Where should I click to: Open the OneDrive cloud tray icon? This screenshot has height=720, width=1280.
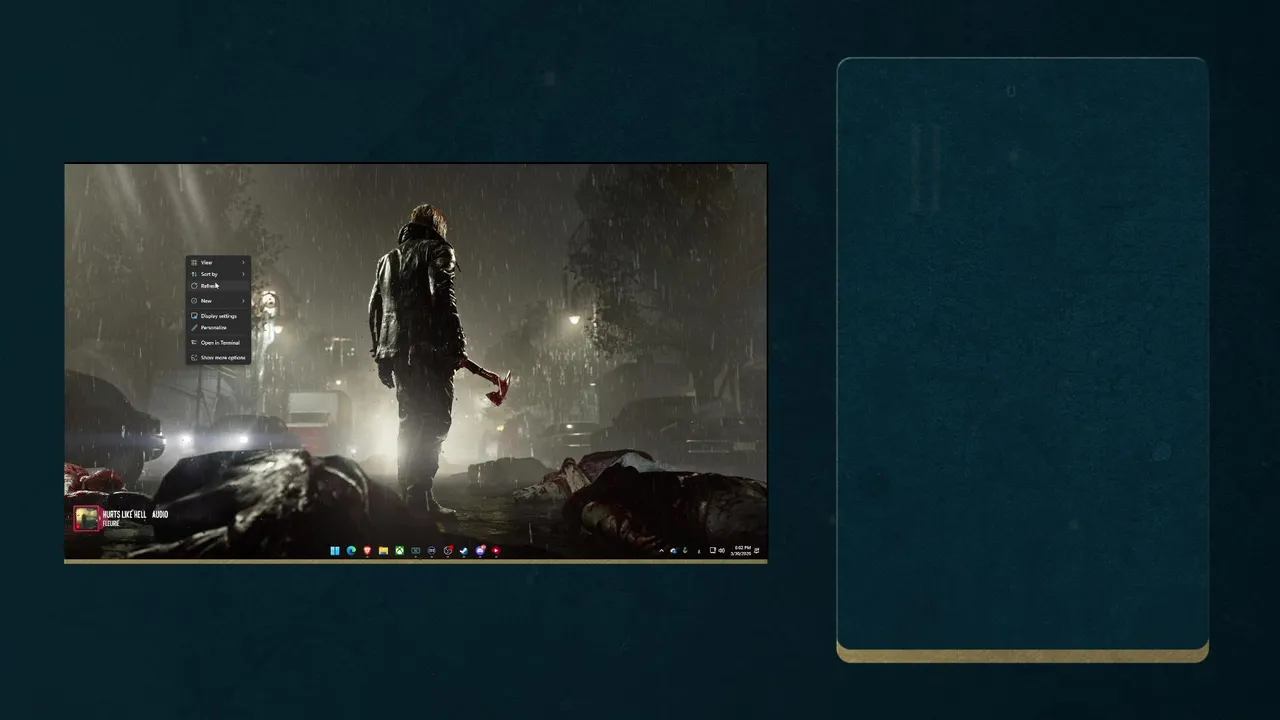pyautogui.click(x=673, y=551)
